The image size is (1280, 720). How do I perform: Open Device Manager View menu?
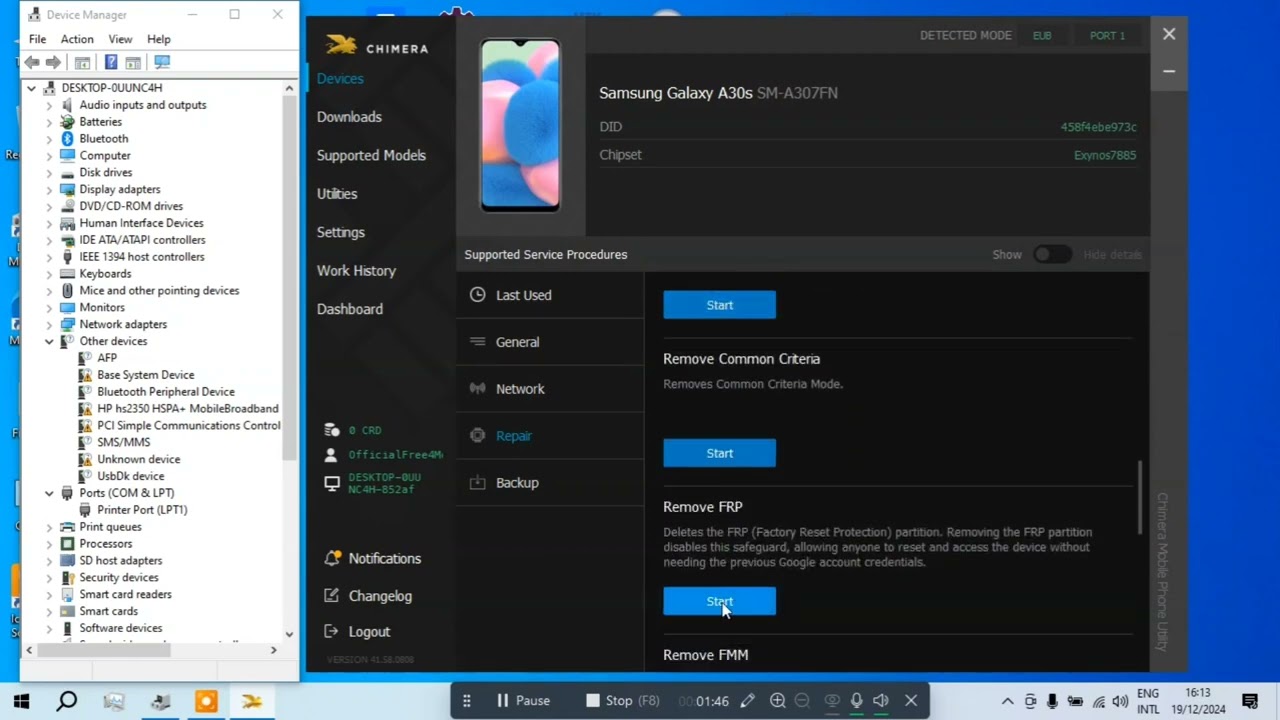pos(120,39)
